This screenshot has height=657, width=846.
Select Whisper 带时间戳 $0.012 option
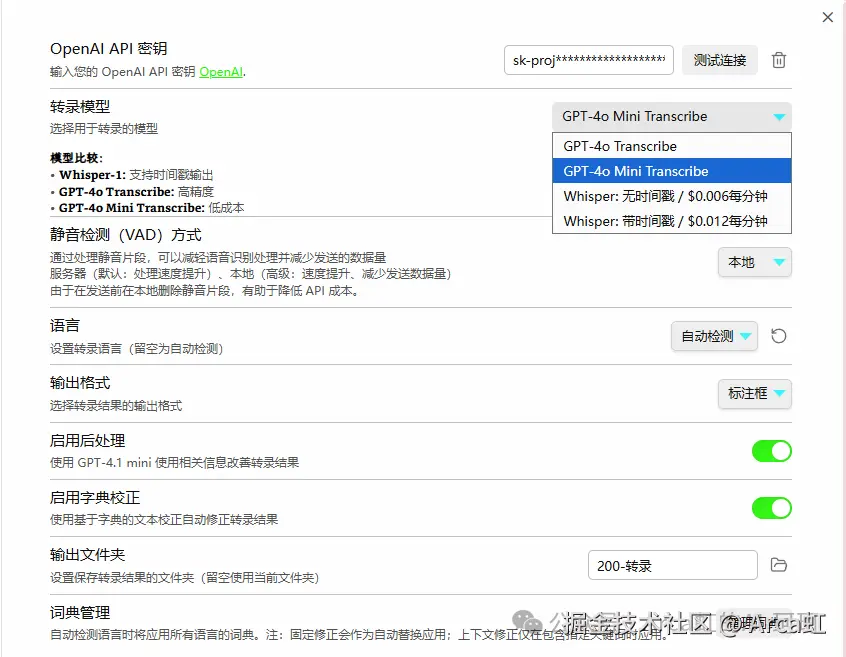672,221
